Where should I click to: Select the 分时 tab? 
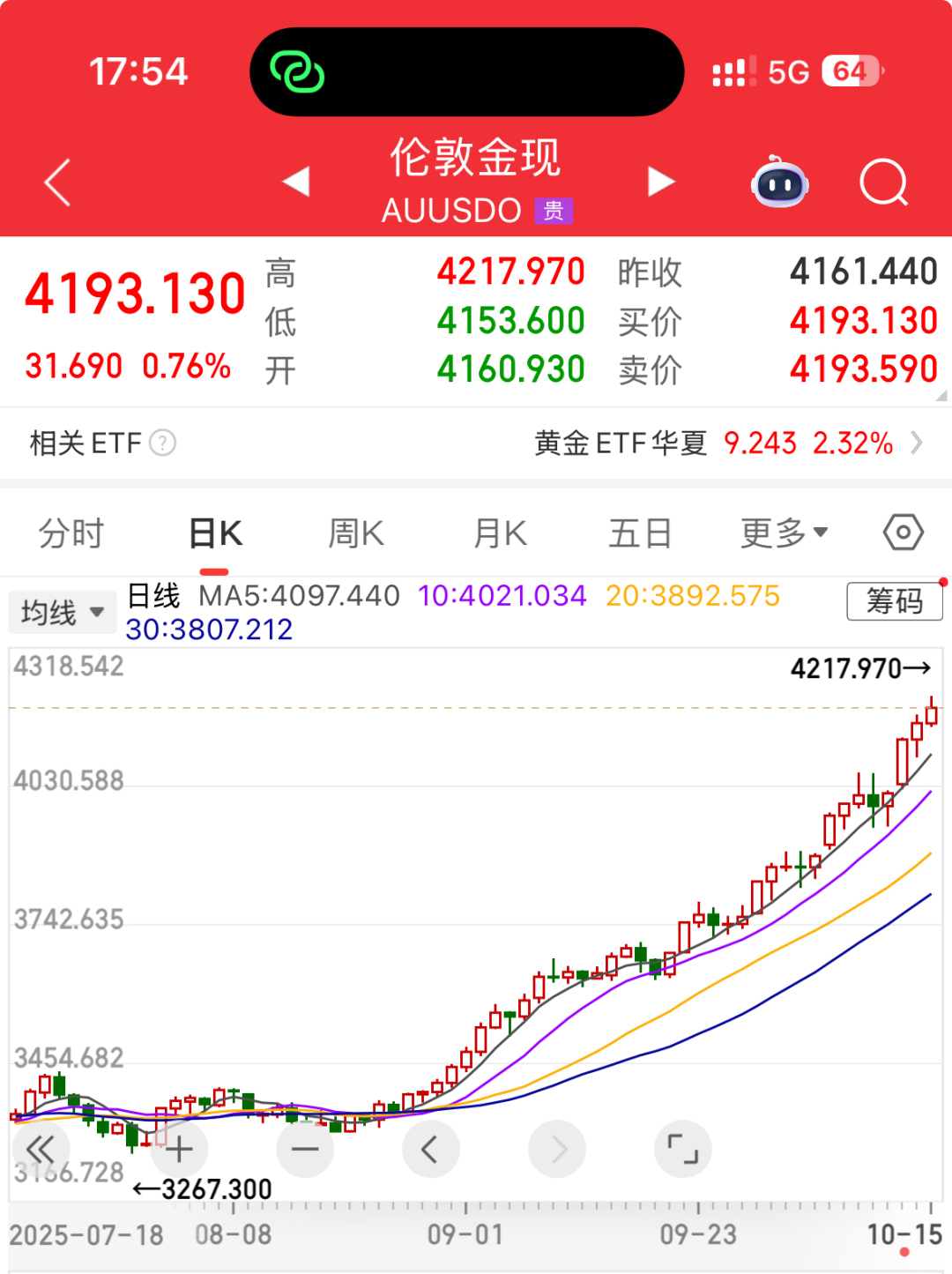tap(71, 533)
